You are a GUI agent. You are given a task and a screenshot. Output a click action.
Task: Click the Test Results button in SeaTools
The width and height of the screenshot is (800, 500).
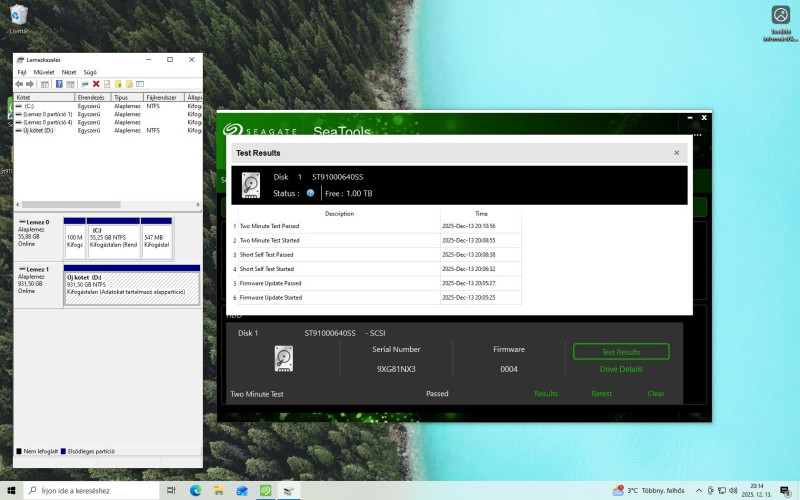(x=621, y=352)
